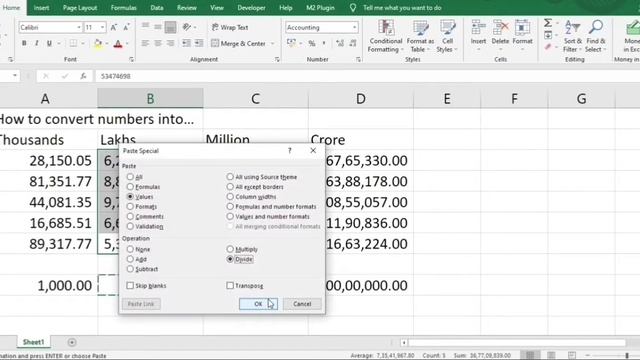Open Conditional Formatting menu
Screen dimensions: 640x360
click(x=385, y=36)
